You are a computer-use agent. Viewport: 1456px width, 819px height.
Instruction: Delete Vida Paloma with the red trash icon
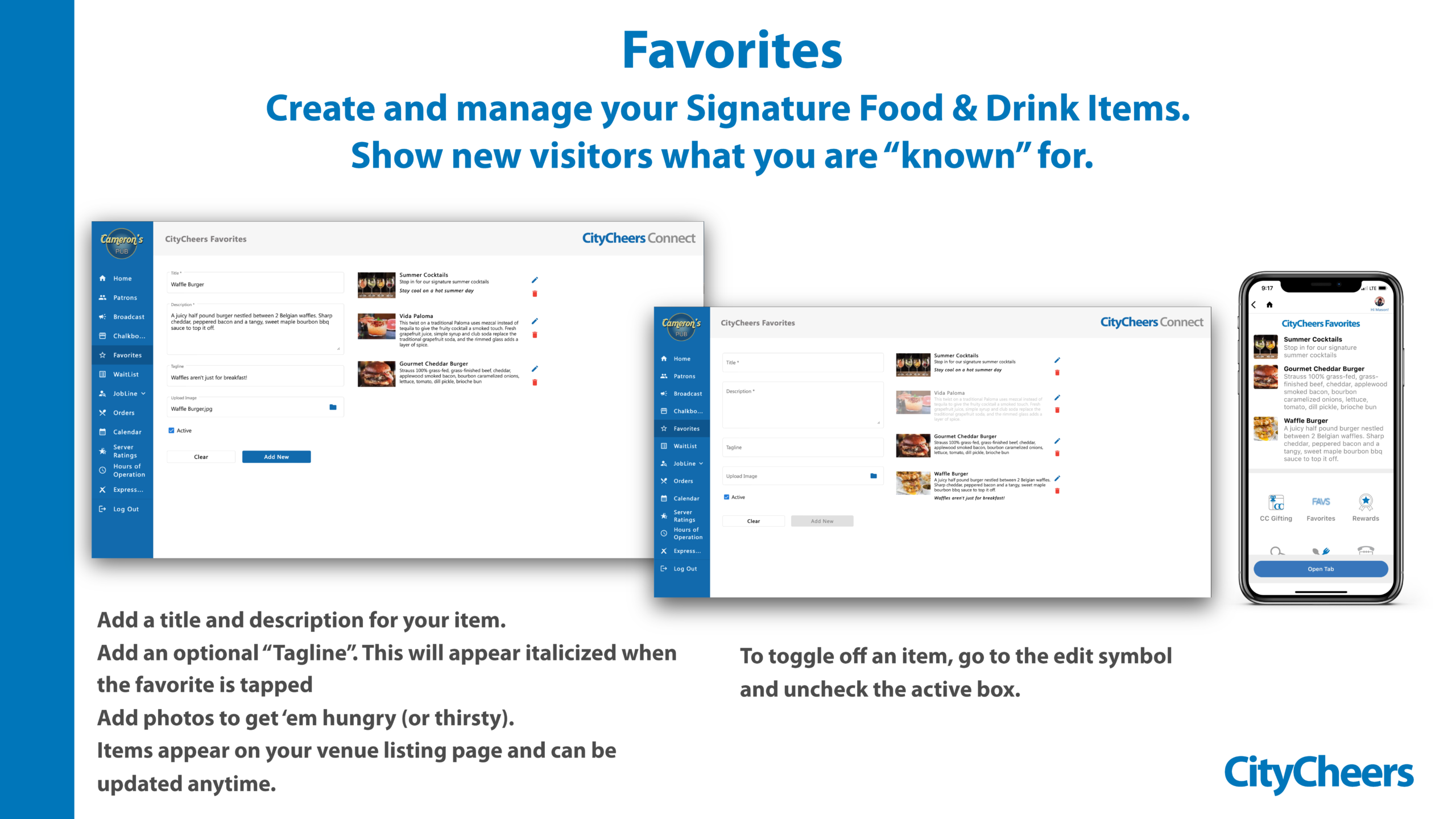click(x=535, y=335)
